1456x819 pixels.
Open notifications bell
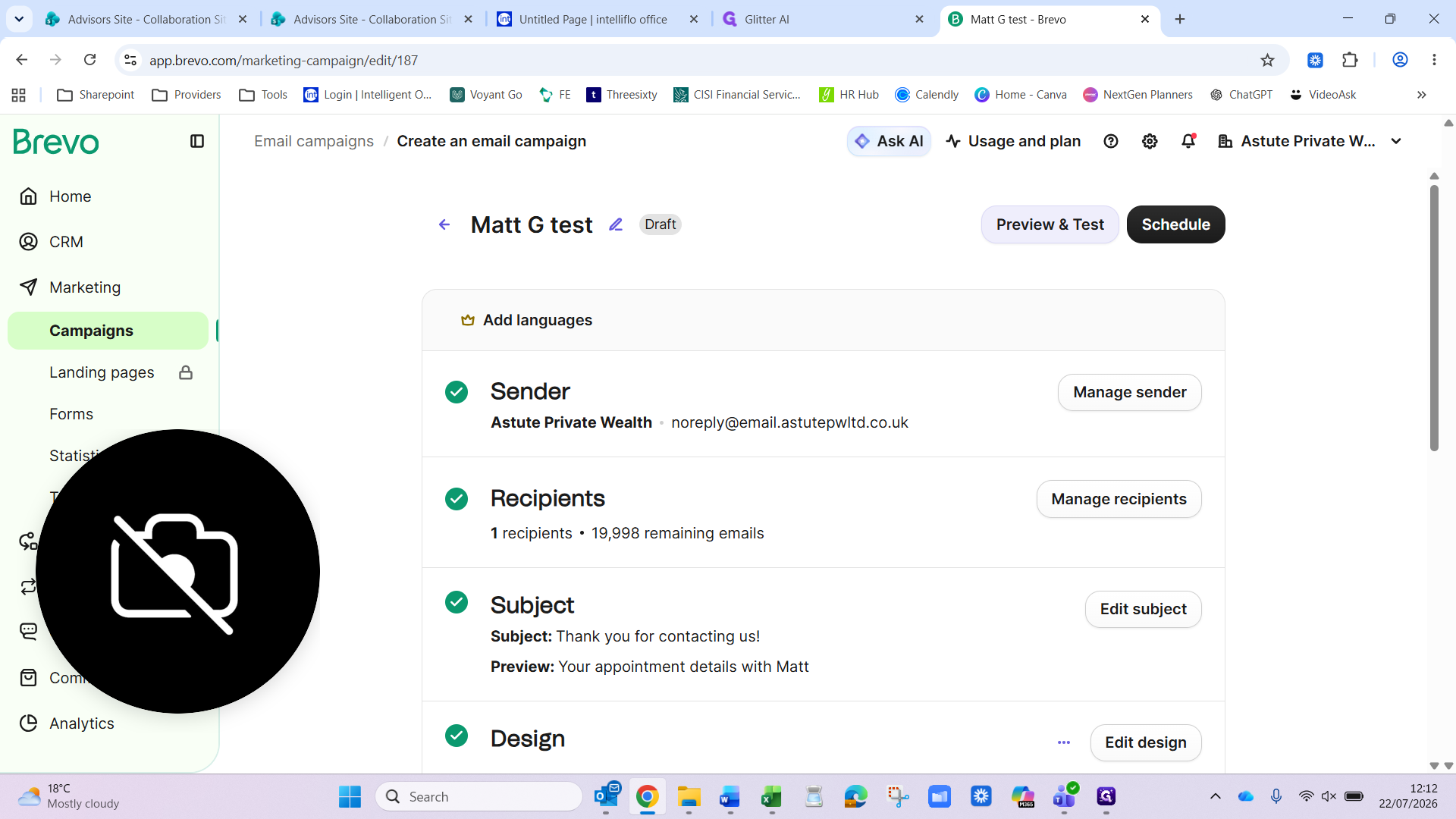pos(1188,141)
